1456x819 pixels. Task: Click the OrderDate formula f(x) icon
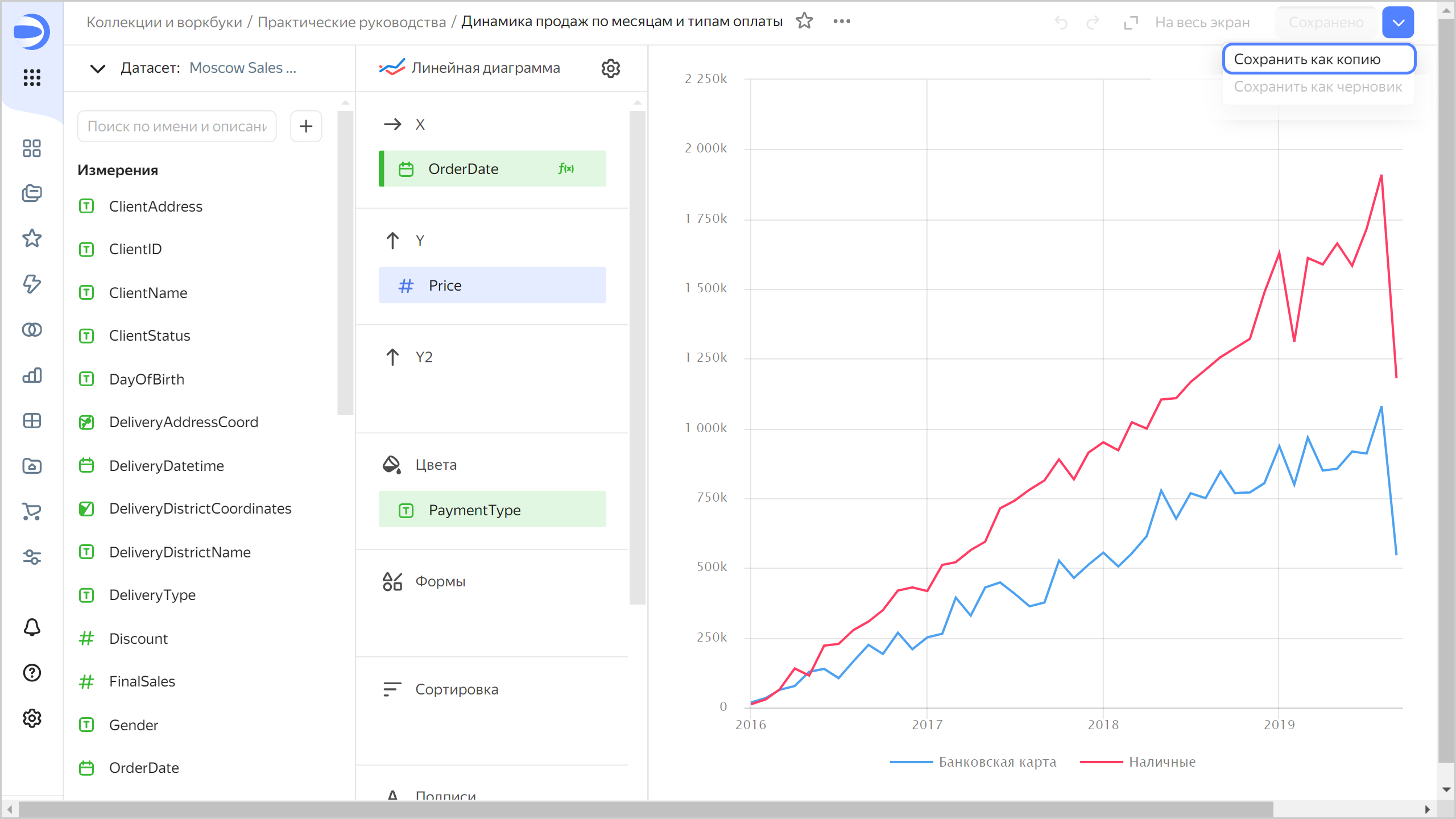566,168
